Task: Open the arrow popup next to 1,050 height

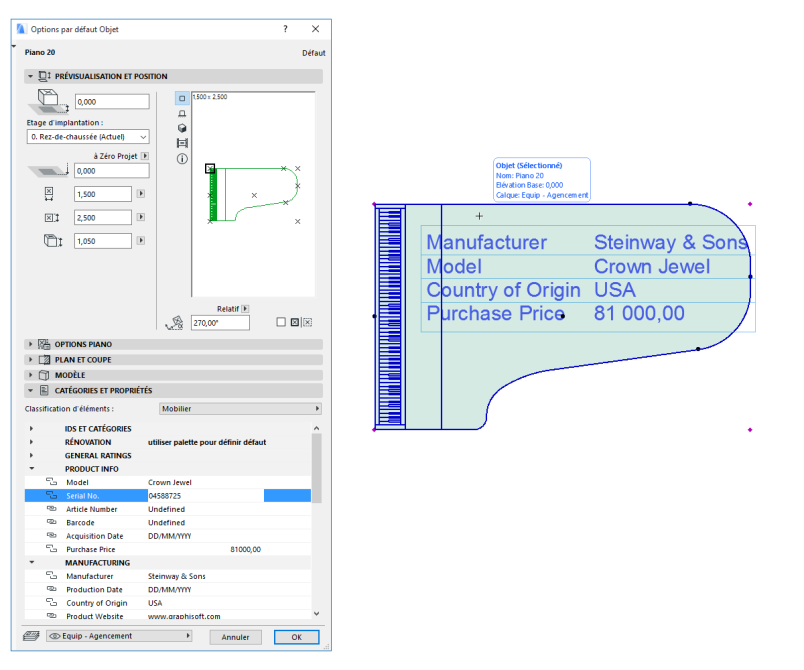Action: [141, 240]
